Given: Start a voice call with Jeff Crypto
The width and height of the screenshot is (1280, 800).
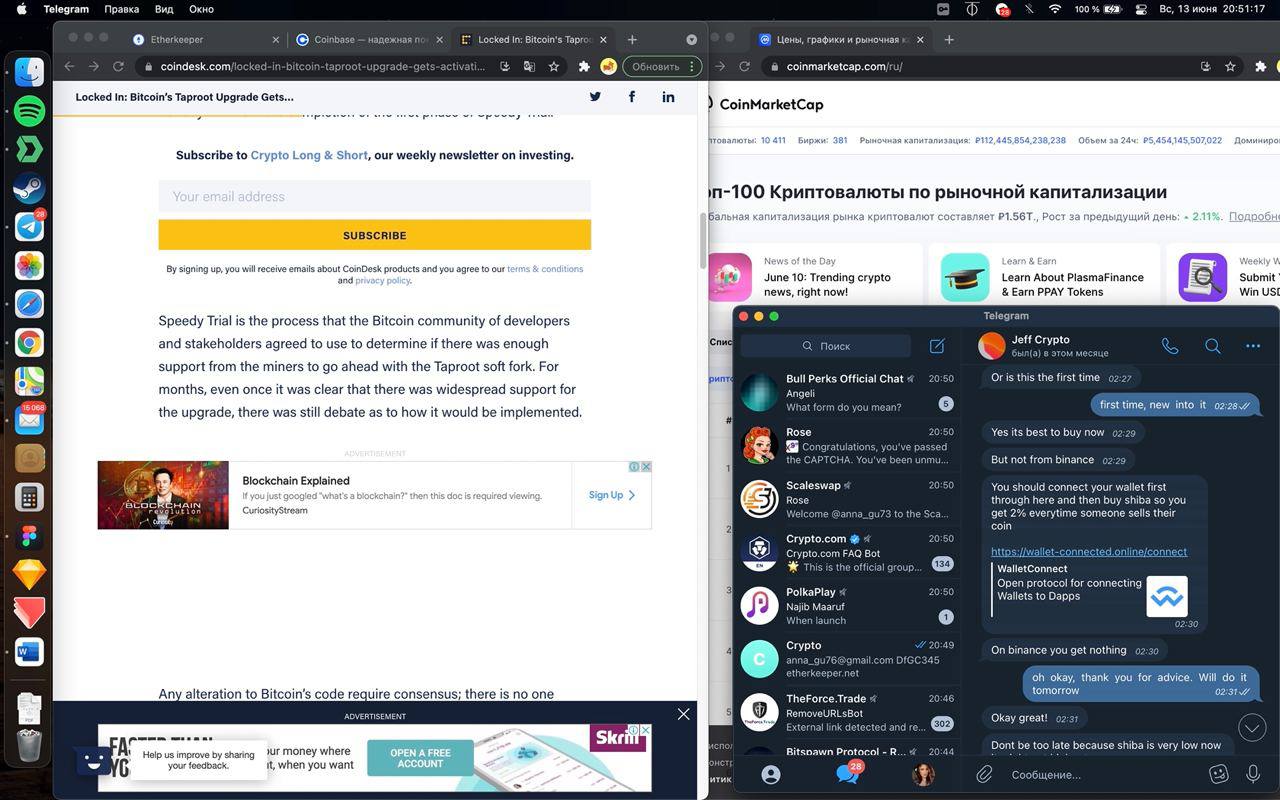Looking at the screenshot, I should pos(1170,346).
